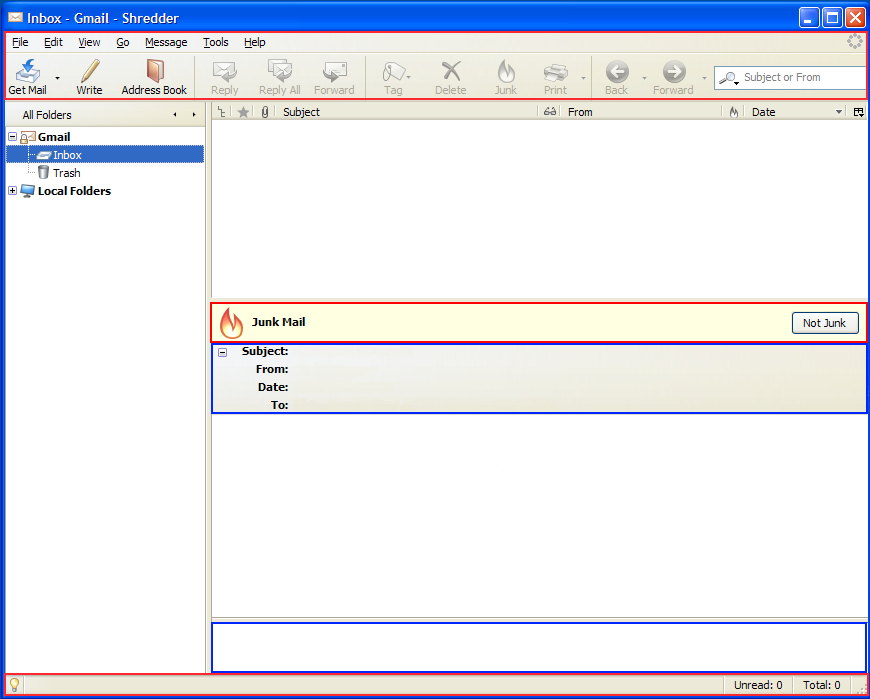This screenshot has height=699, width=870.
Task: Expand the Local Folders tree
Action: [x=12, y=191]
